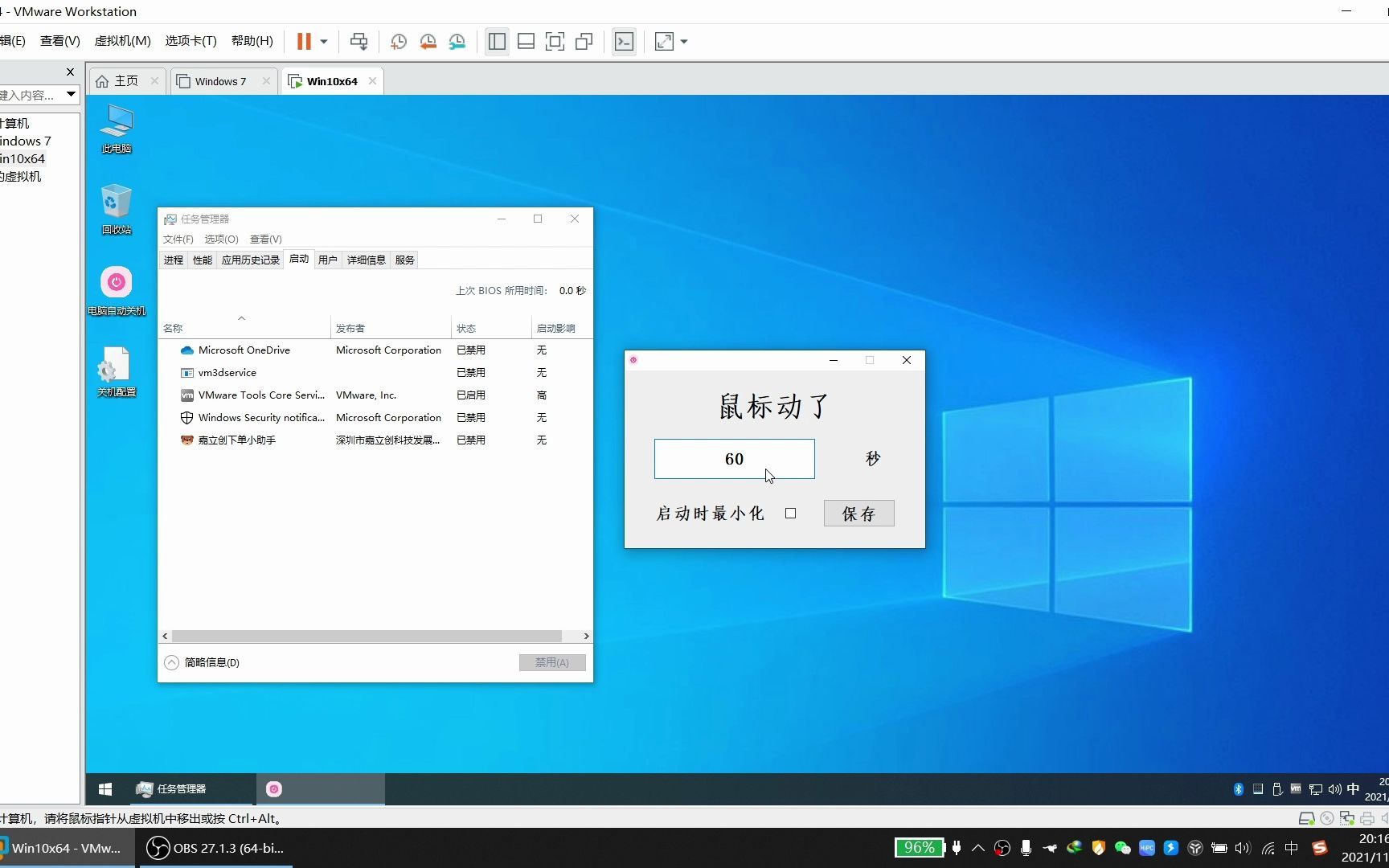The height and width of the screenshot is (868, 1389).
Task: Switch to the 详细信息 tab
Action: (367, 260)
